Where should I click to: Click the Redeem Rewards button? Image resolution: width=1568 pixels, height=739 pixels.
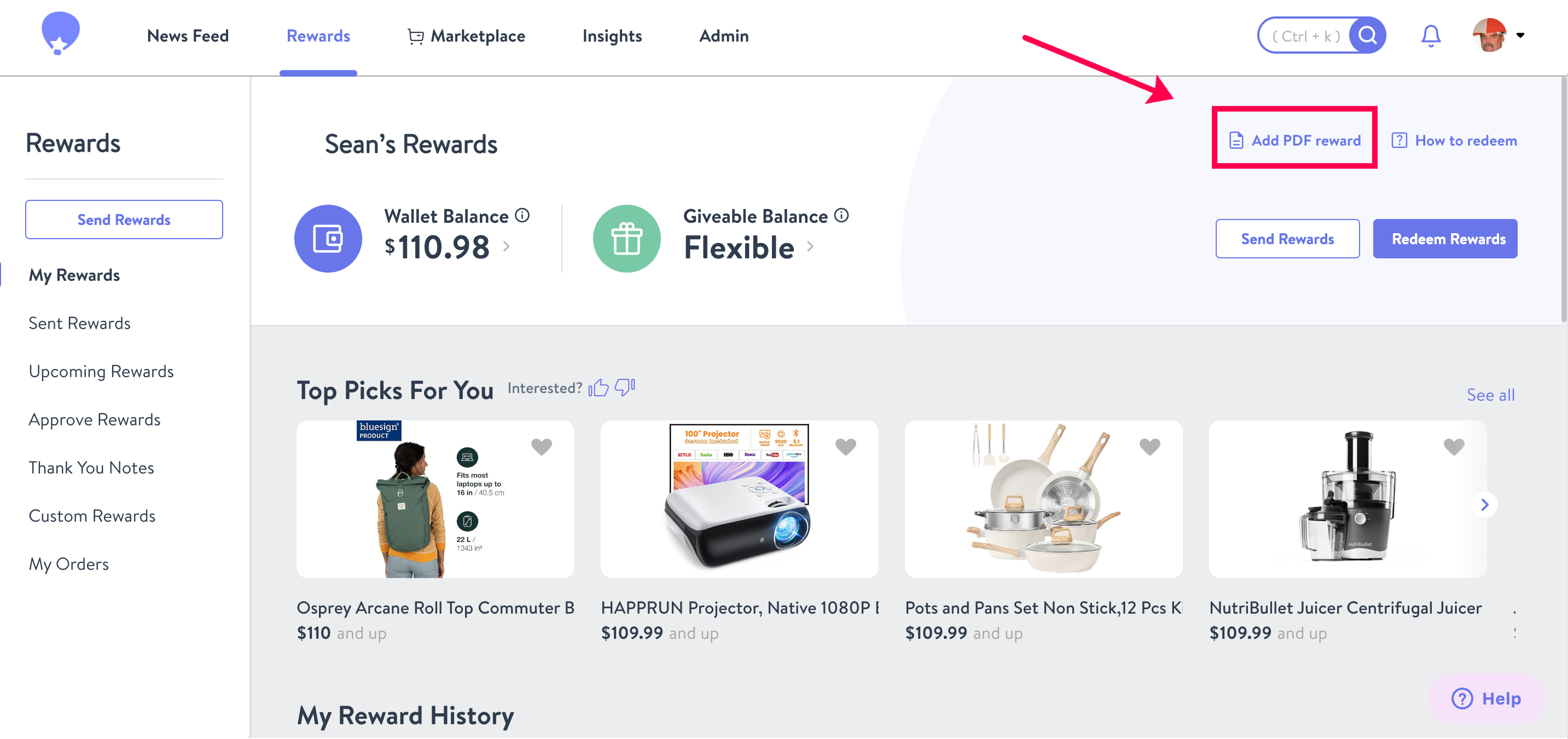pyautogui.click(x=1444, y=239)
